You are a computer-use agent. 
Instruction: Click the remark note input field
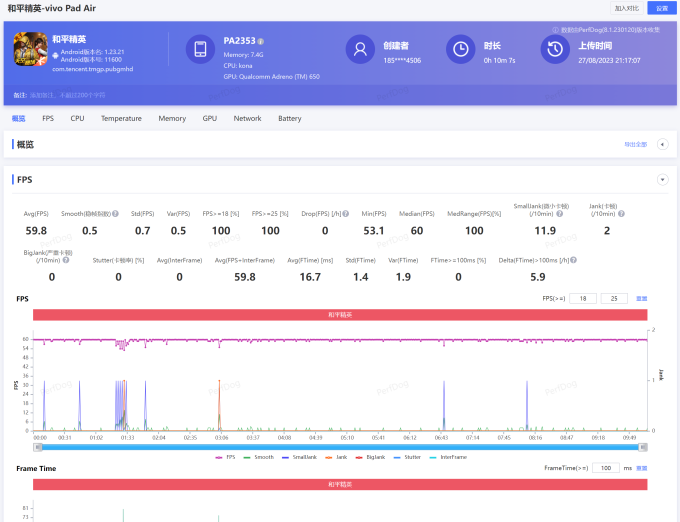click(x=67, y=95)
